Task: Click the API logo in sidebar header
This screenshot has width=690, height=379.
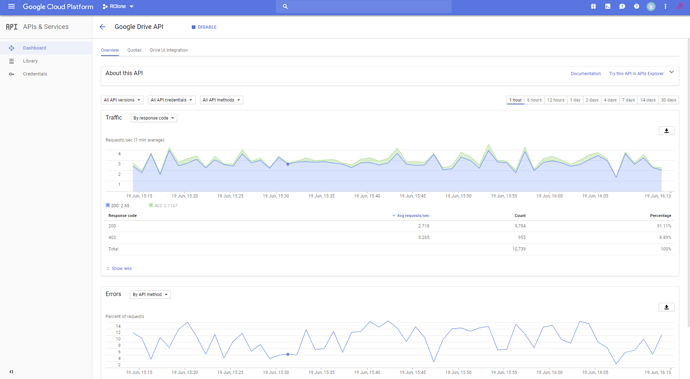Action: (x=11, y=27)
